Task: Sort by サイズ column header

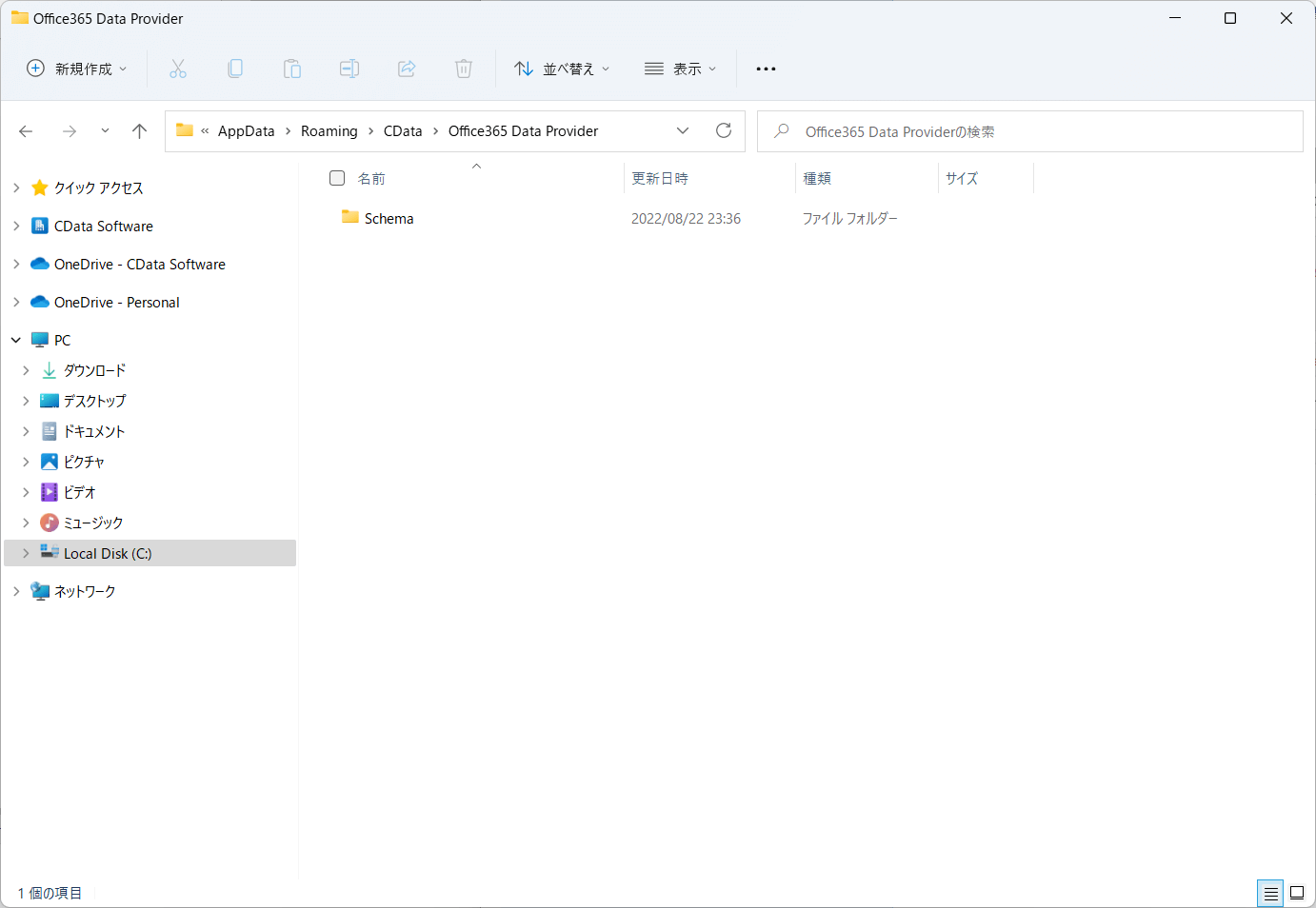Action: coord(962,178)
